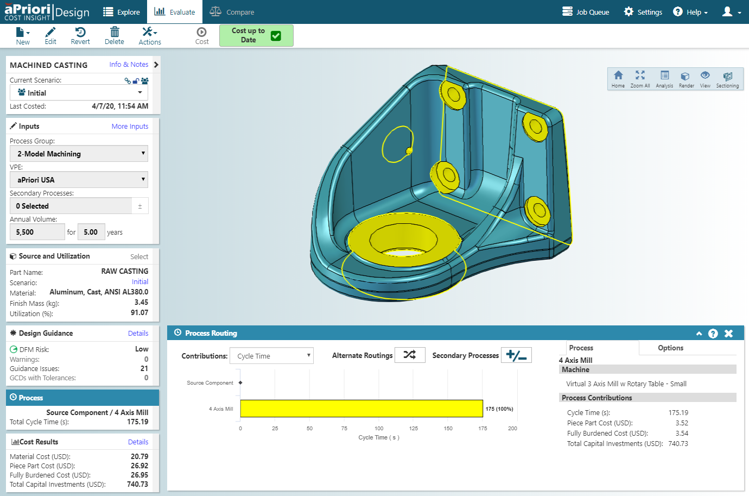Click the yellow 4 Axis Mill bar
This screenshot has width=749, height=496.
coord(361,409)
